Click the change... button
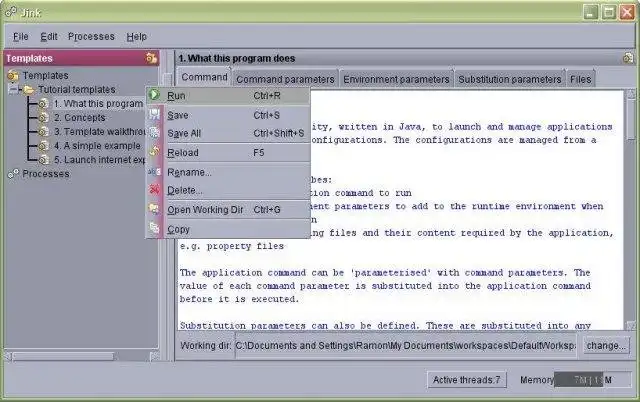The height and width of the screenshot is (402, 640). pyautogui.click(x=606, y=346)
